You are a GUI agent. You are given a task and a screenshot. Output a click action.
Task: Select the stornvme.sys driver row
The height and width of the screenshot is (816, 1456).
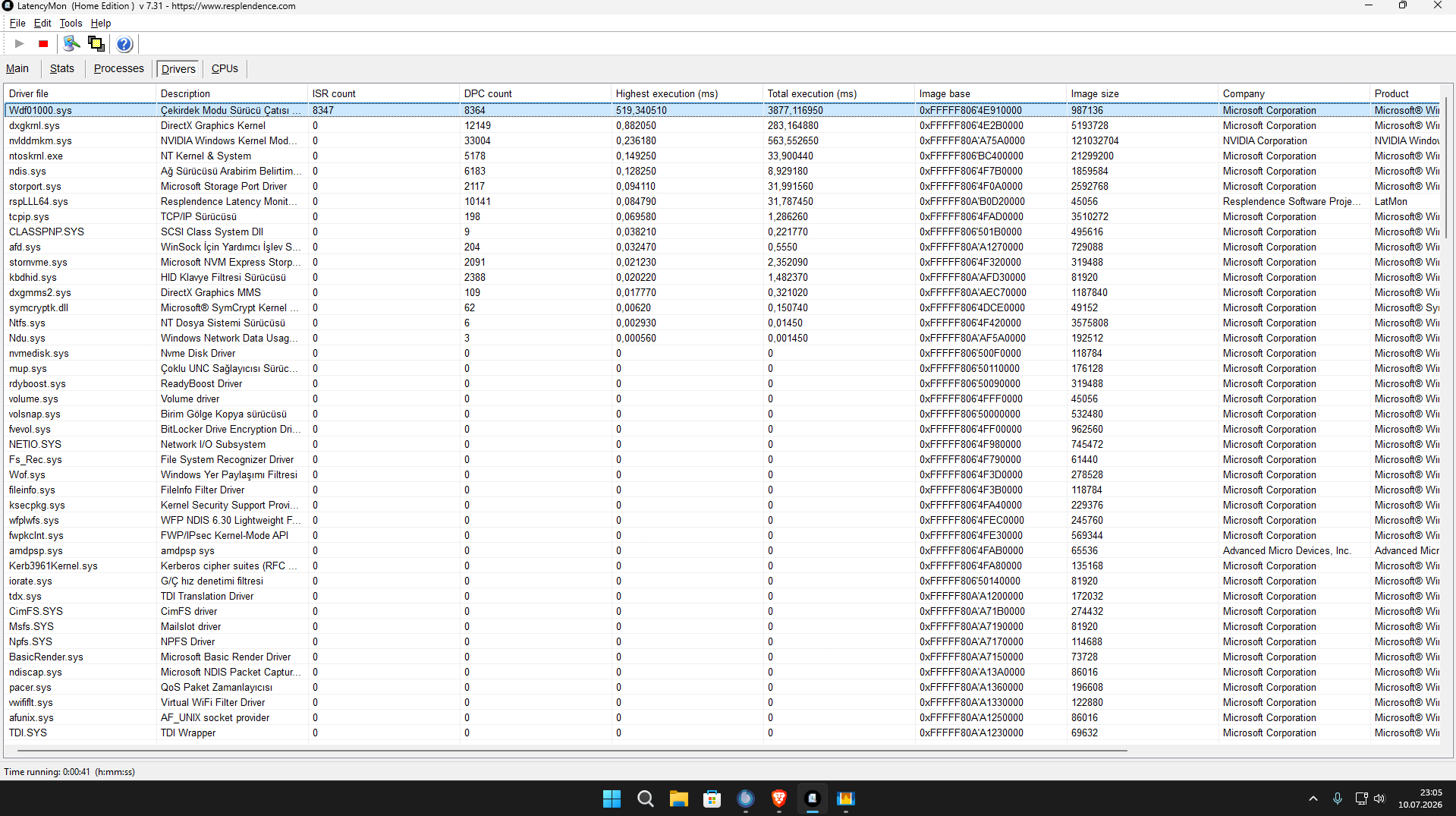click(722, 262)
